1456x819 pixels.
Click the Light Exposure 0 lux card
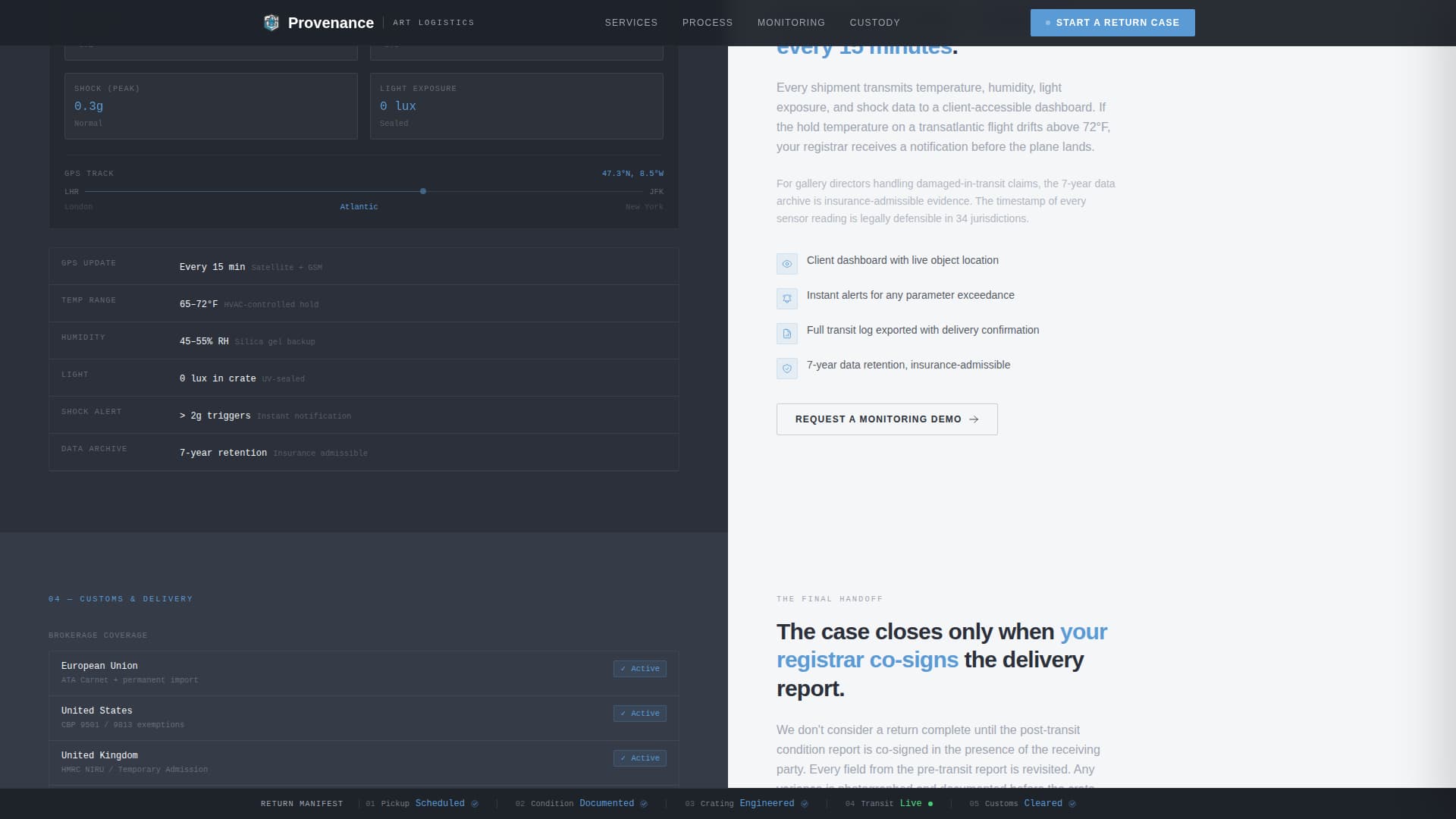click(x=516, y=106)
